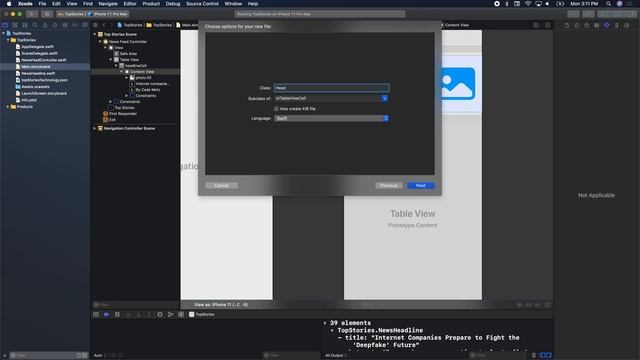Click the Pause execution button in the debug bar
This screenshot has width=640, height=360.
pyautogui.click(x=117, y=314)
